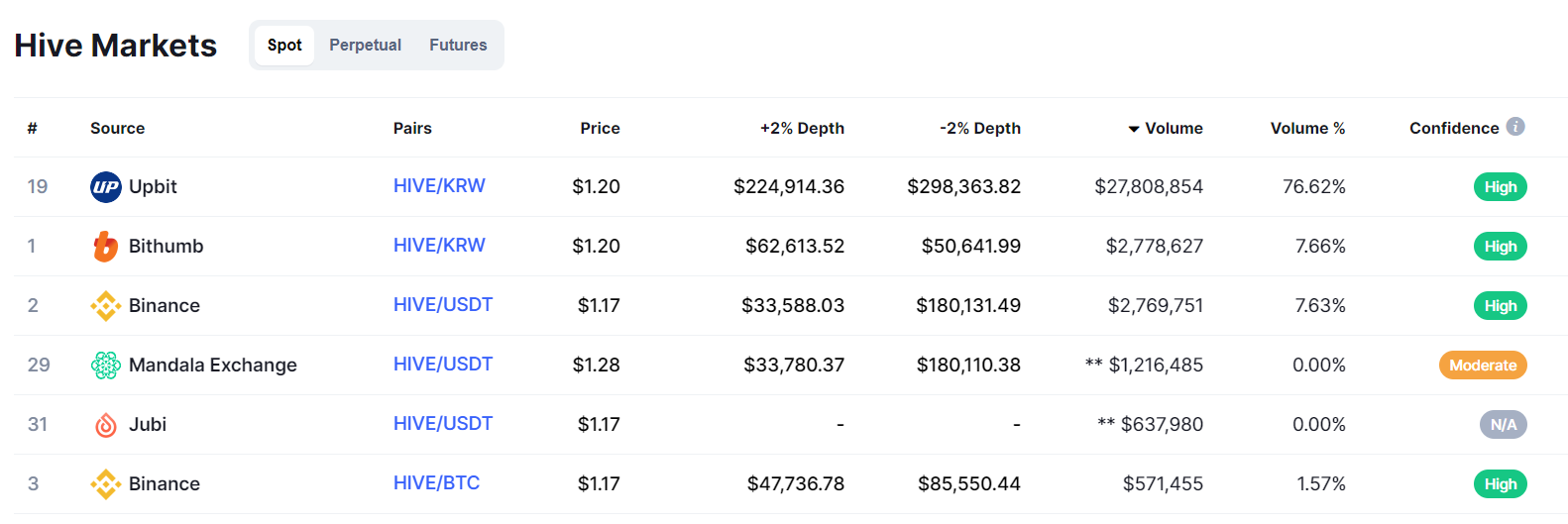Switch to the Perpetual tab
The image size is (1568, 524).
click(365, 46)
